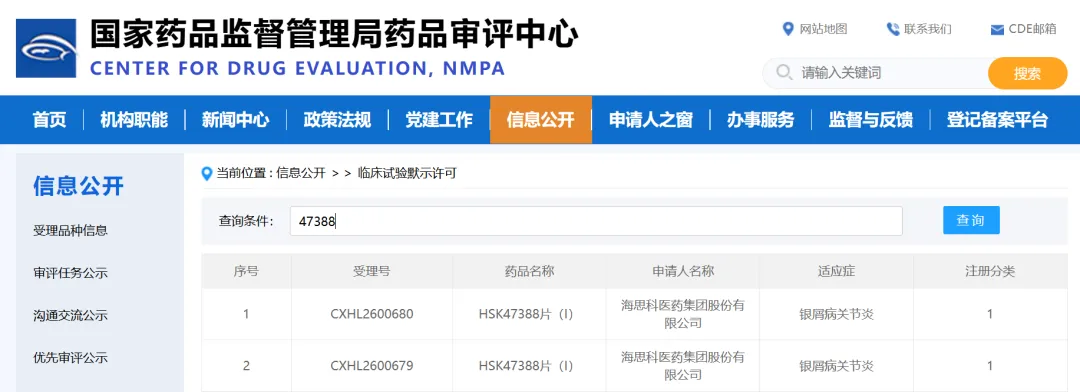The width and height of the screenshot is (1080, 392).
Task: Click applicant name in row CXHL2600680
Action: click(683, 314)
